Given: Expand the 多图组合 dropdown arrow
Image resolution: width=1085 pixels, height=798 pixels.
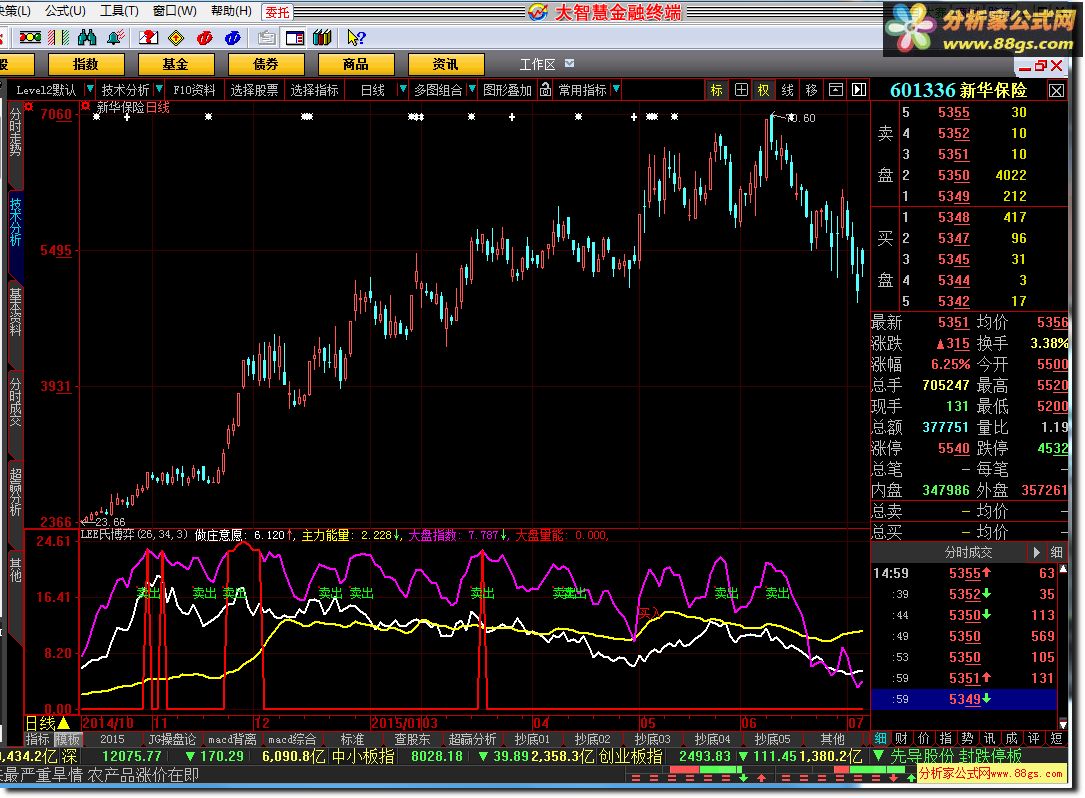Looking at the screenshot, I should (x=472, y=89).
